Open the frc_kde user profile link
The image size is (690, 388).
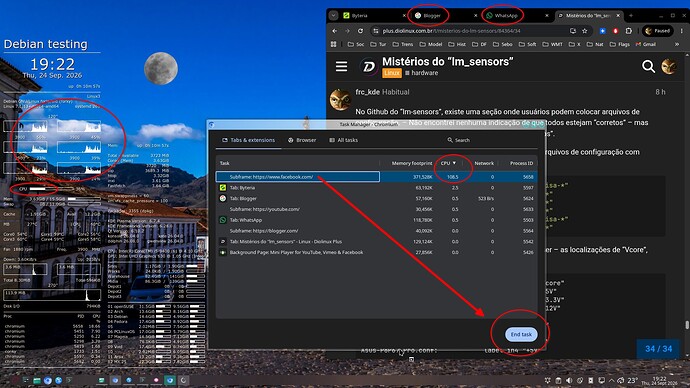click(367, 92)
